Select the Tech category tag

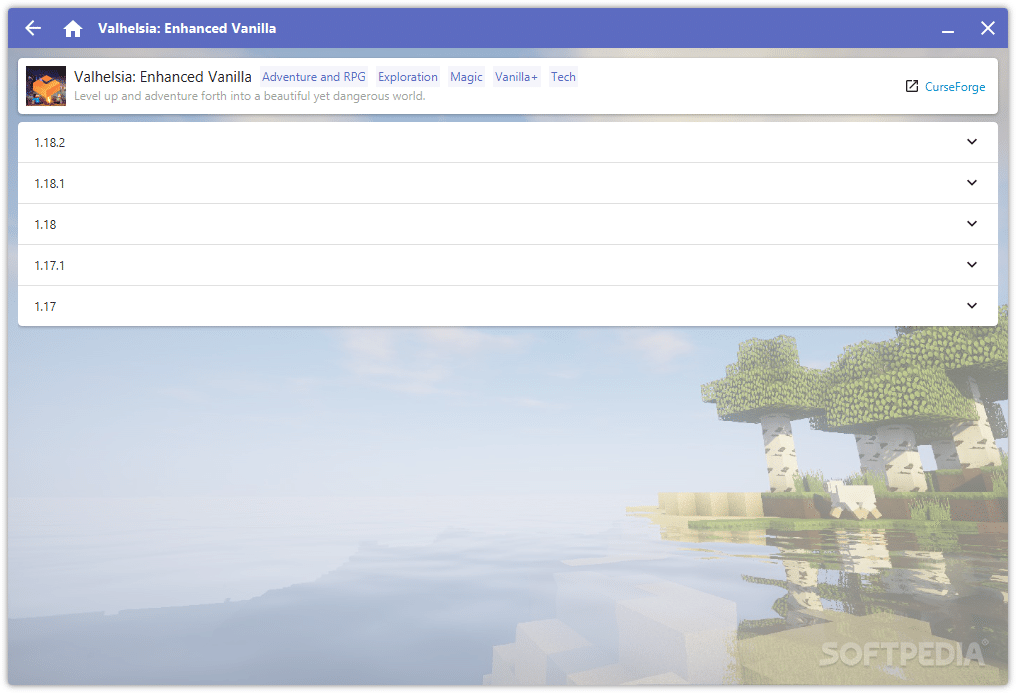[x=563, y=77]
